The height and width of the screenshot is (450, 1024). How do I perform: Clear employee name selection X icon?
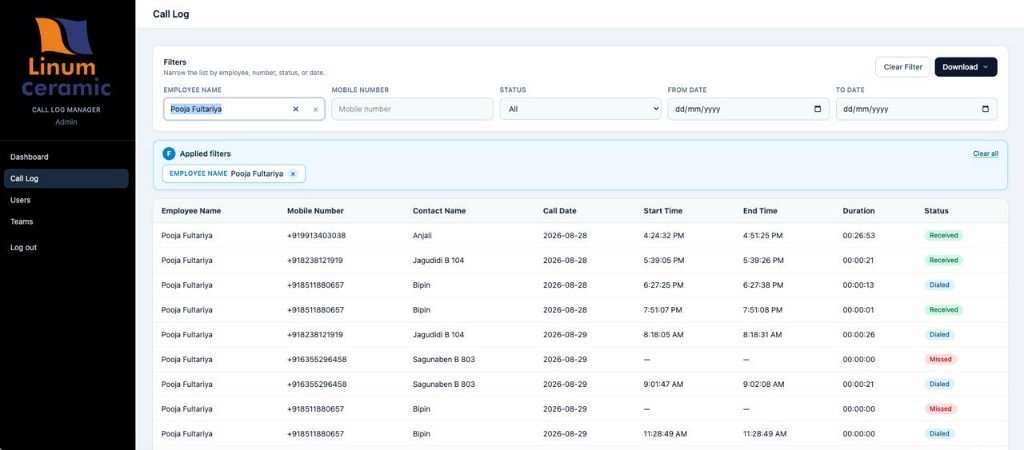click(295, 109)
